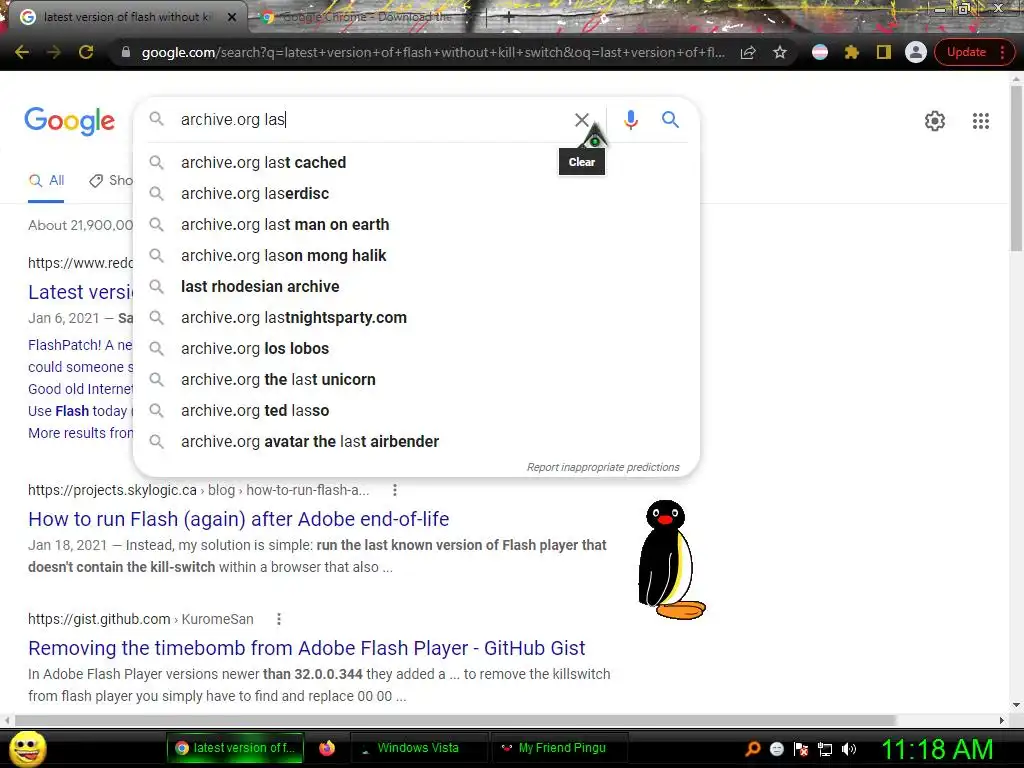
Task: Select suggestion archive.org last cached
Action: (x=416, y=163)
